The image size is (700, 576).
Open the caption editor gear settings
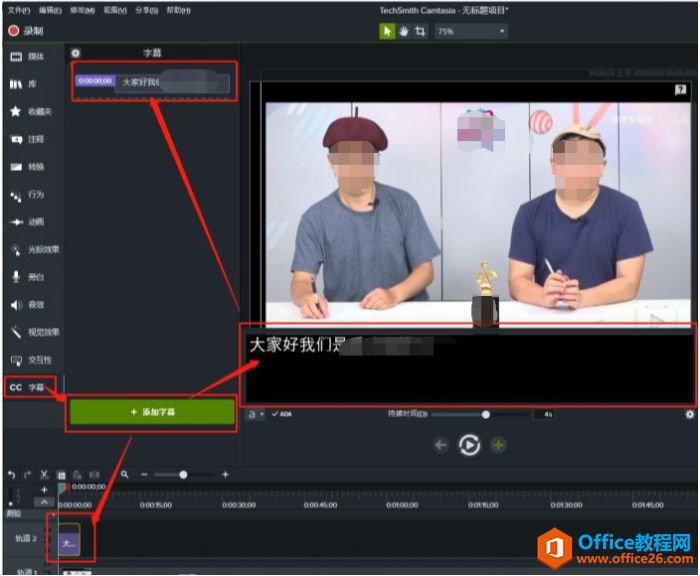(689, 415)
